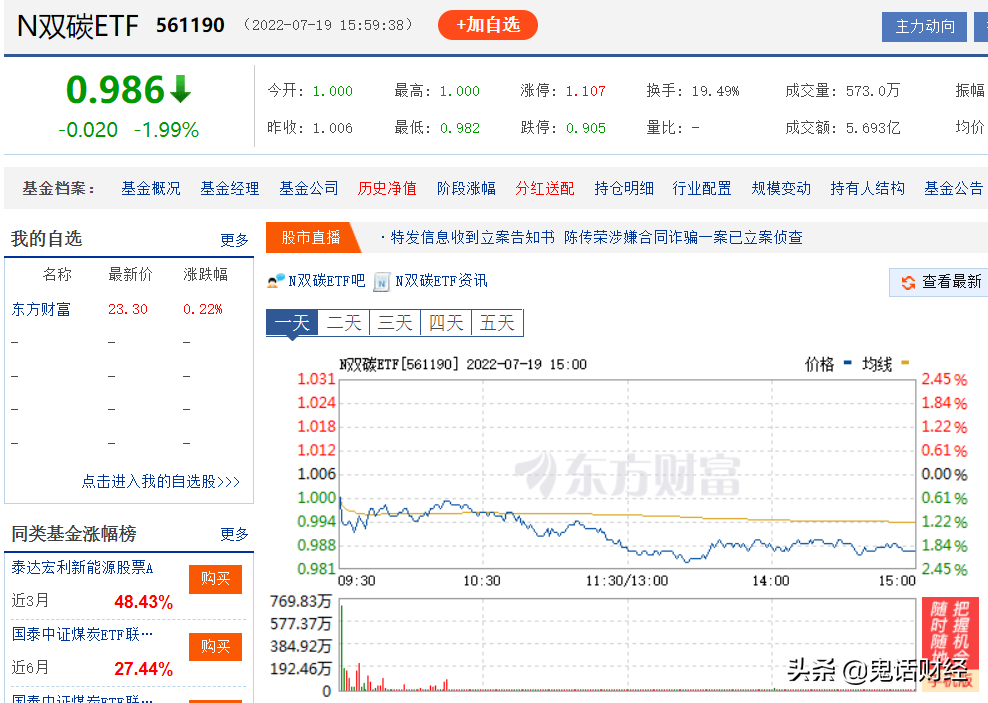Click the green down-arrow price indicator
This screenshot has width=988, height=703.
[181, 89]
